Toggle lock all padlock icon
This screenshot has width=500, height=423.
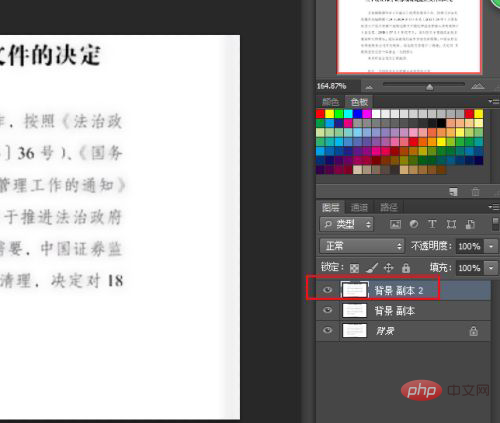(x=406, y=268)
